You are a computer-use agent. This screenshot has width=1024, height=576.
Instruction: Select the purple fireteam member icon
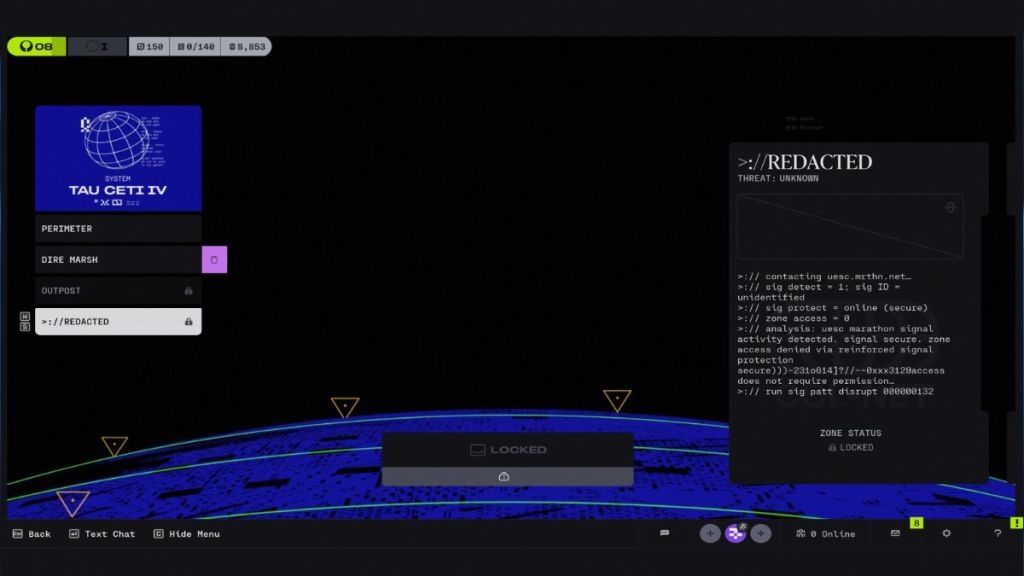pos(736,533)
